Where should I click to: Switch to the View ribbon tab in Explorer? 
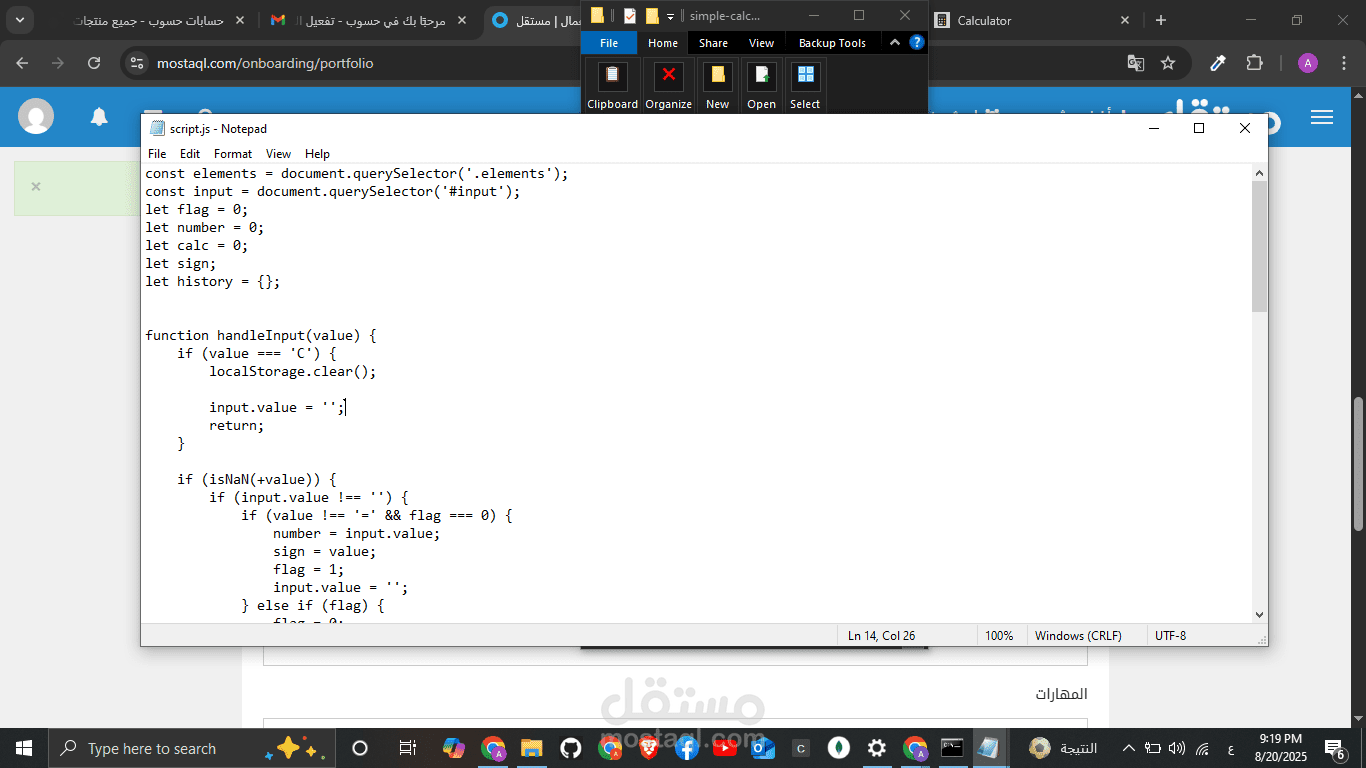pyautogui.click(x=761, y=43)
